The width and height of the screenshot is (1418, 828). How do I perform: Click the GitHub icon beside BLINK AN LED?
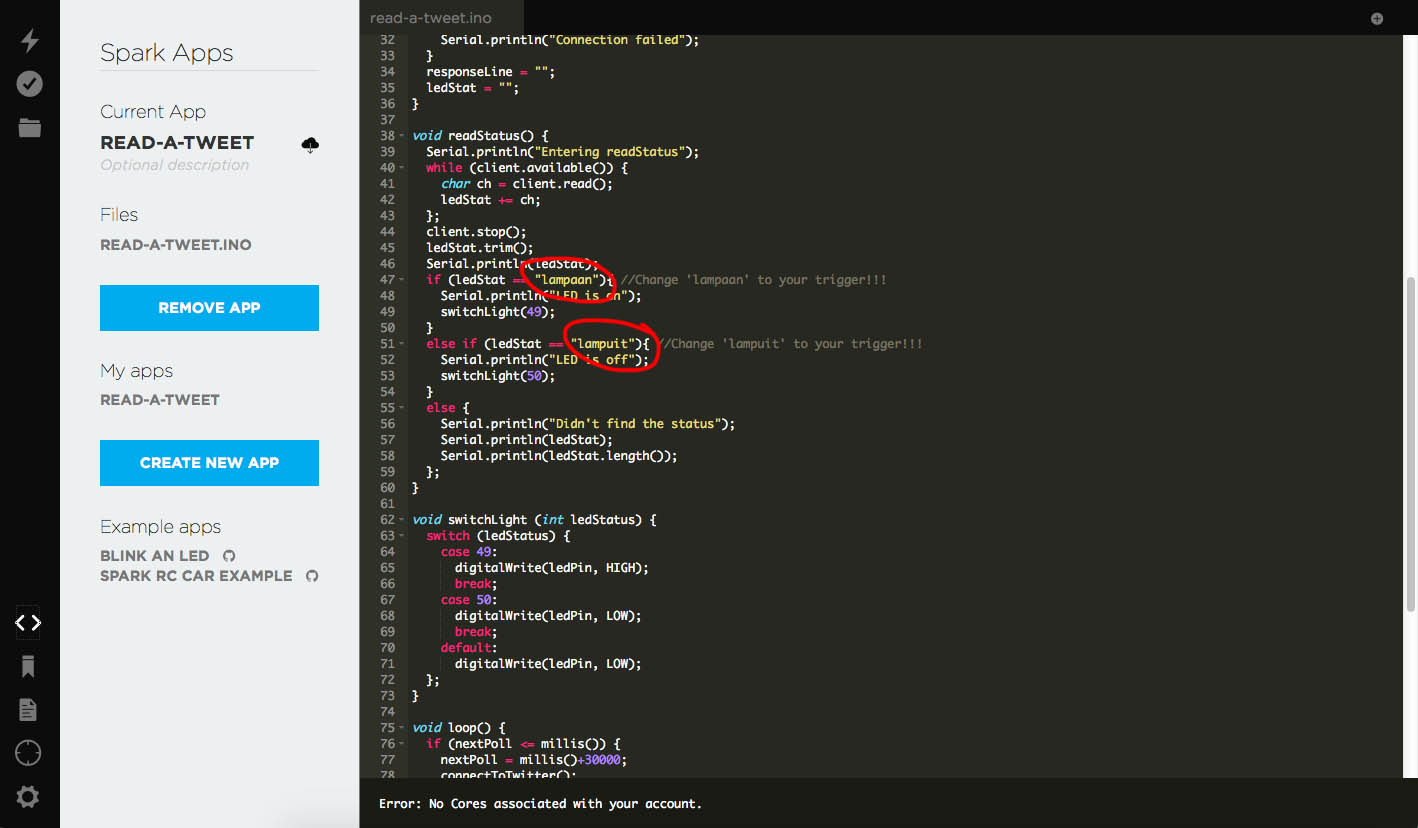(229, 555)
